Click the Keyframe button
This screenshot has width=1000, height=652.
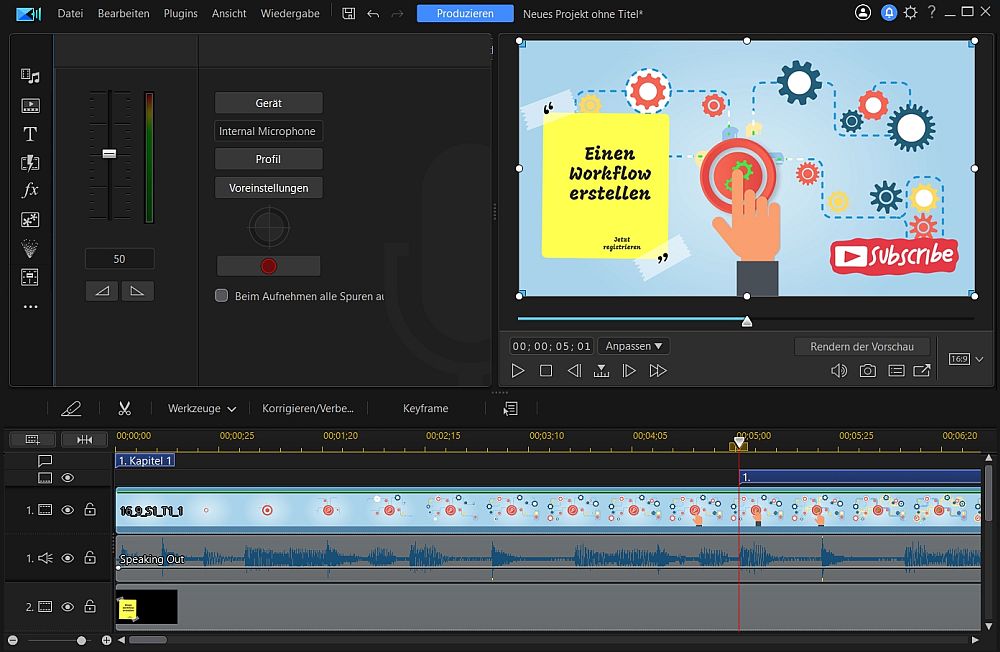point(425,408)
